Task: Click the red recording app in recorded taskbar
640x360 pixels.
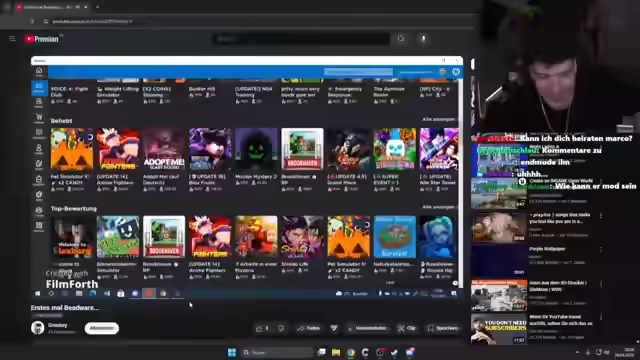Action: pyautogui.click(x=149, y=293)
